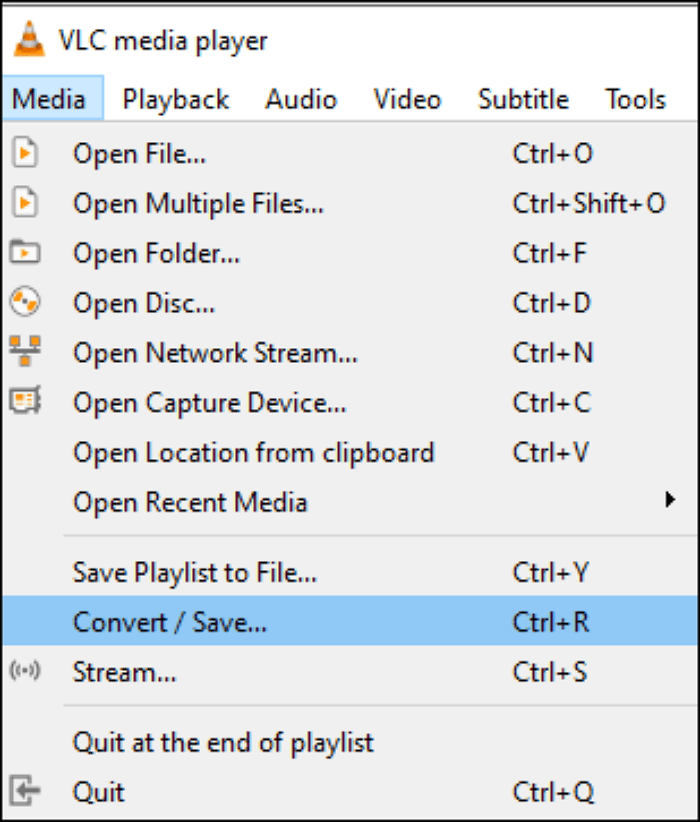Image resolution: width=700 pixels, height=822 pixels.
Task: Click the Open Capture Device icon
Action: coord(24,402)
